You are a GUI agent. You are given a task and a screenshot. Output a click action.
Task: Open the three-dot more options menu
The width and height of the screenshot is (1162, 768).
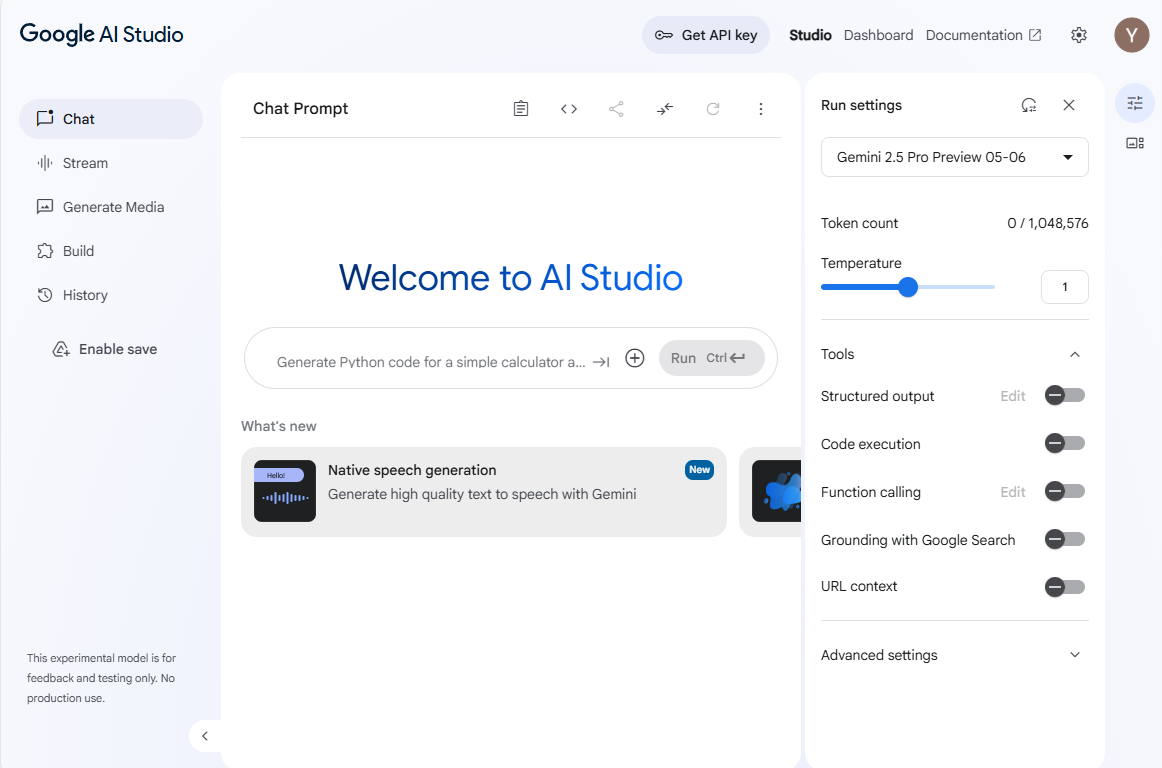point(760,109)
